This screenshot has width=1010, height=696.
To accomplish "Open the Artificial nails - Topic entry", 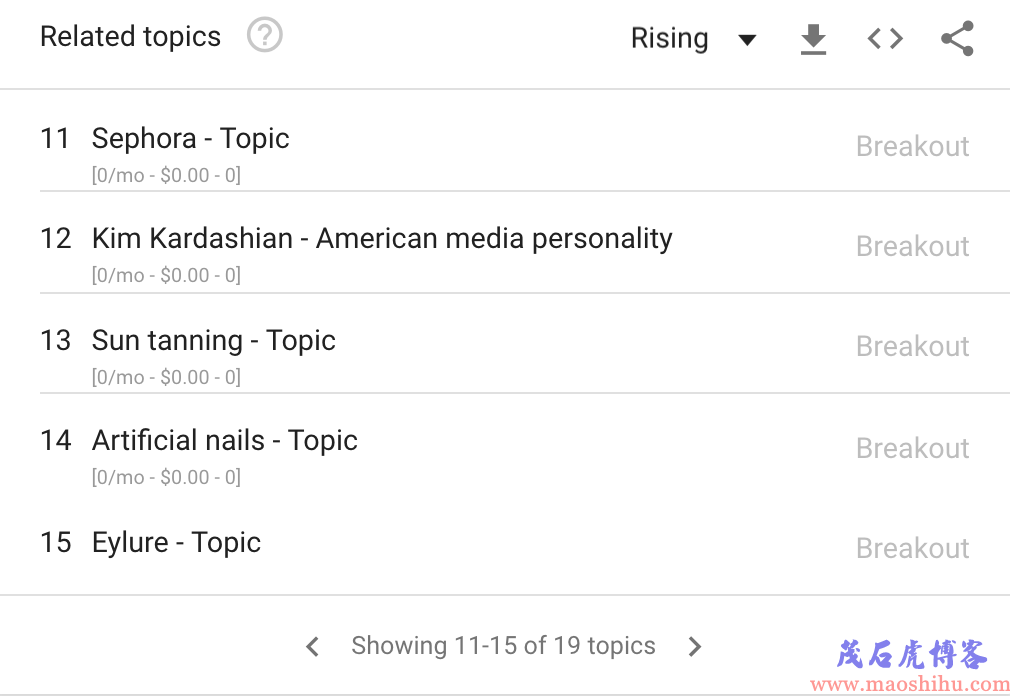I will 225,441.
